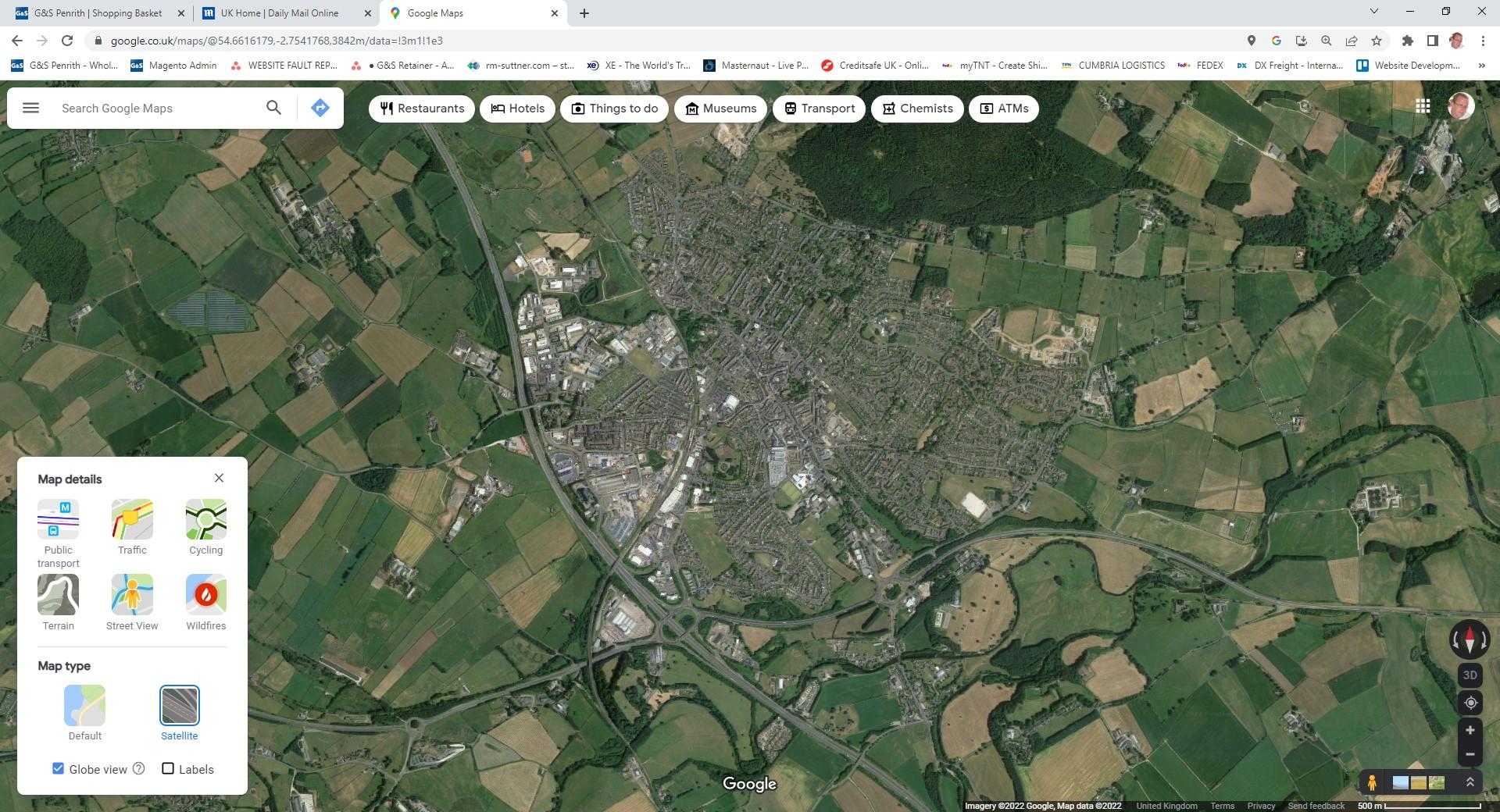Screen dimensions: 1500x812
Task: Bookmark this page with the star icon
Action: pyautogui.click(x=1376, y=41)
